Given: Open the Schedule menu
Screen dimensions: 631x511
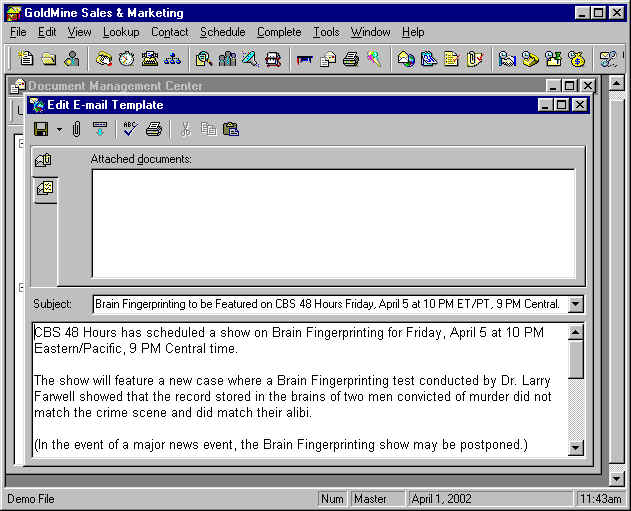Looking at the screenshot, I should (223, 32).
